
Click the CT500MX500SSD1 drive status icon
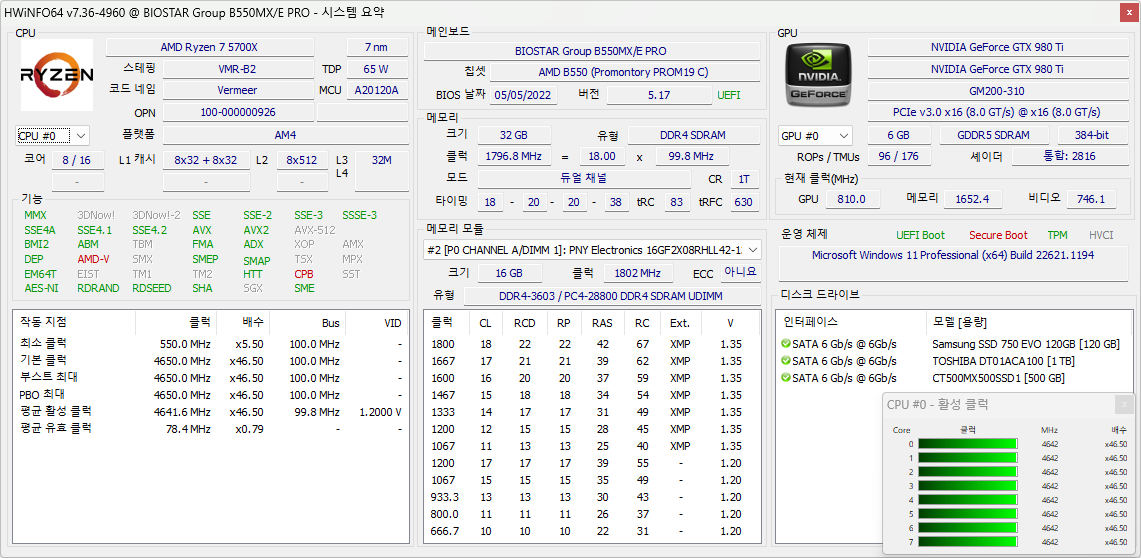[785, 378]
